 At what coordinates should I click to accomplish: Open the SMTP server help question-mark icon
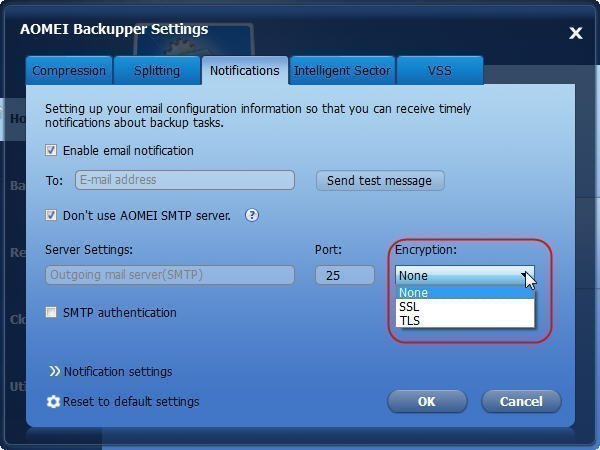[x=252, y=215]
